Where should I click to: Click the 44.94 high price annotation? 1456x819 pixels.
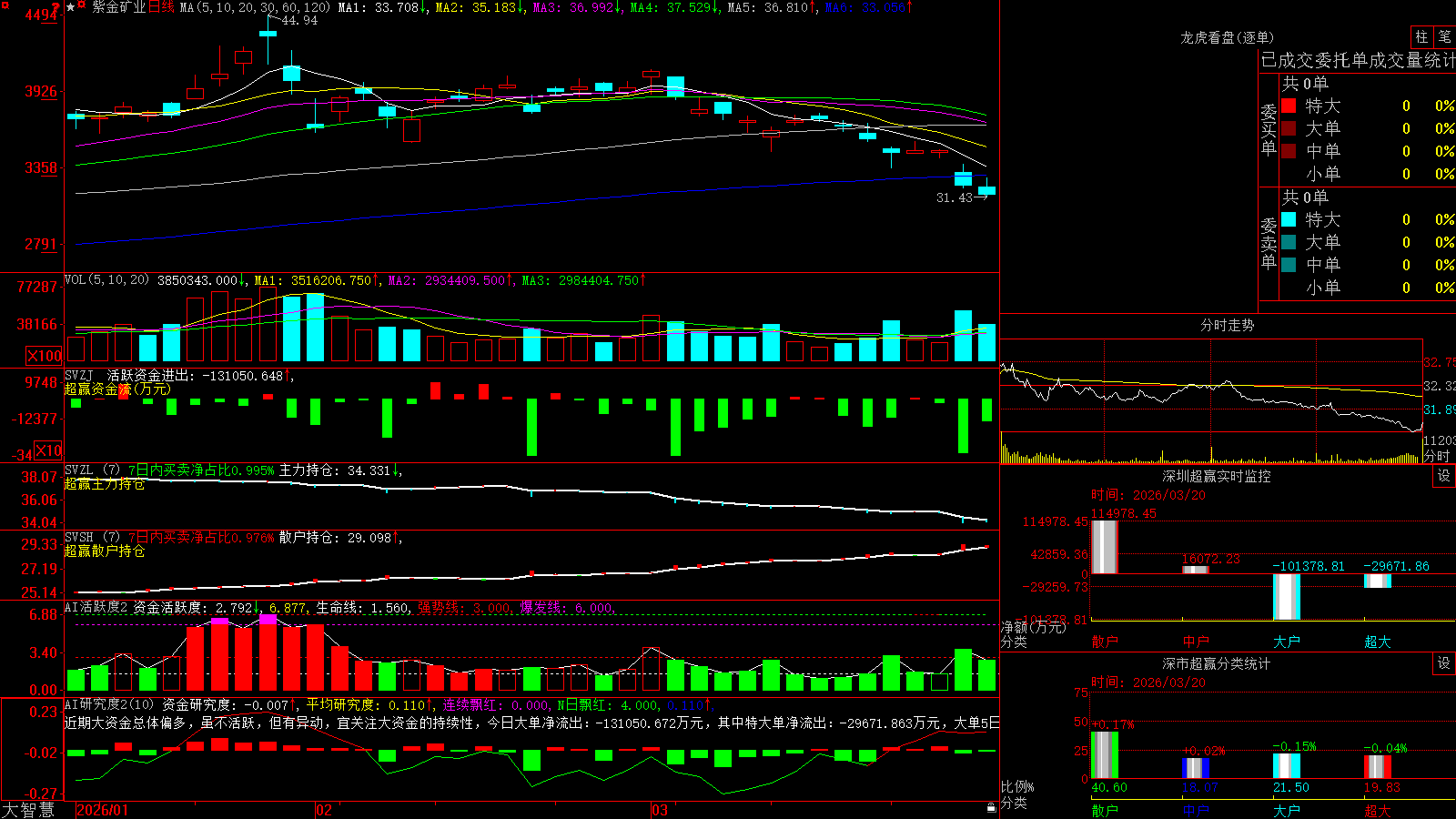click(299, 20)
